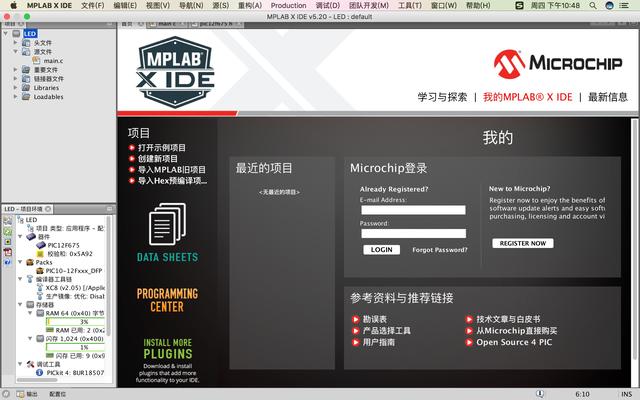Click the Microchip logo
The height and width of the screenshot is (400, 640).
(x=558, y=64)
